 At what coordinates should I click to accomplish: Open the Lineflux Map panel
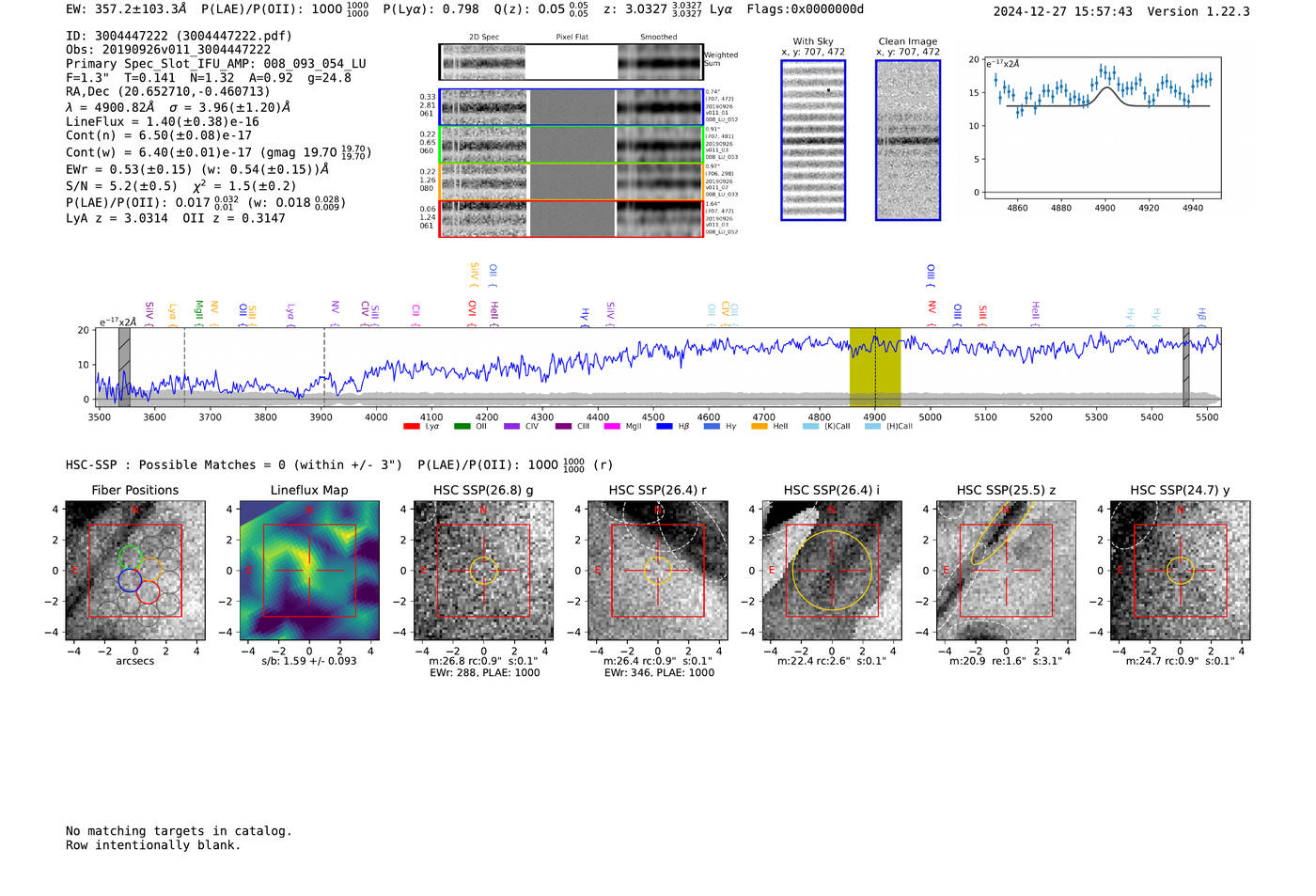309,571
